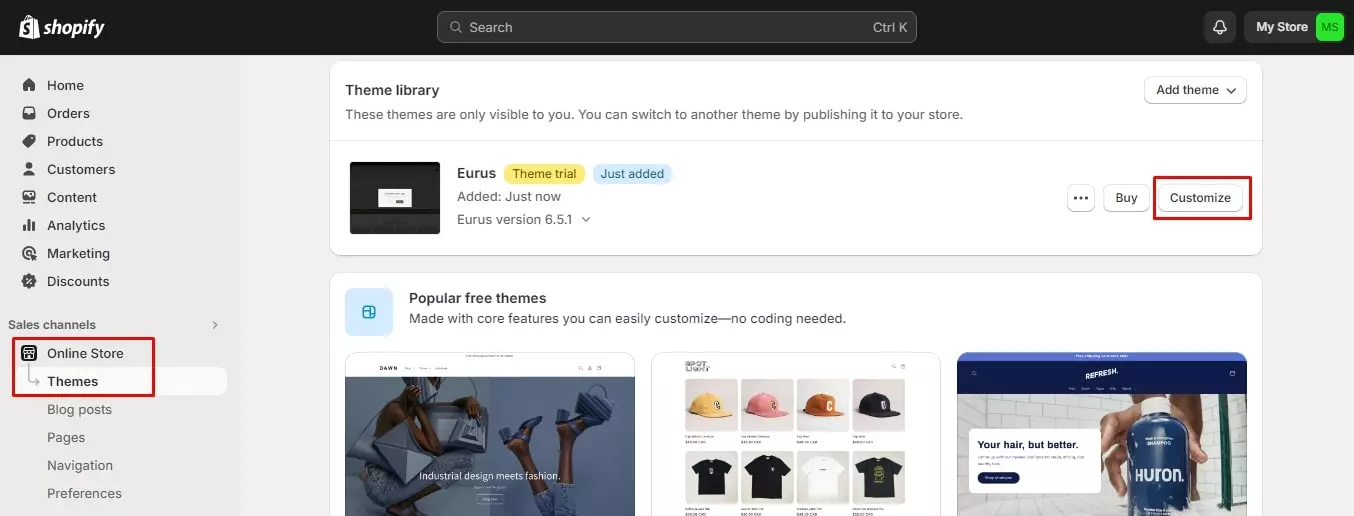1354x516 pixels.
Task: Open Navigation submenu item
Action: click(80, 465)
